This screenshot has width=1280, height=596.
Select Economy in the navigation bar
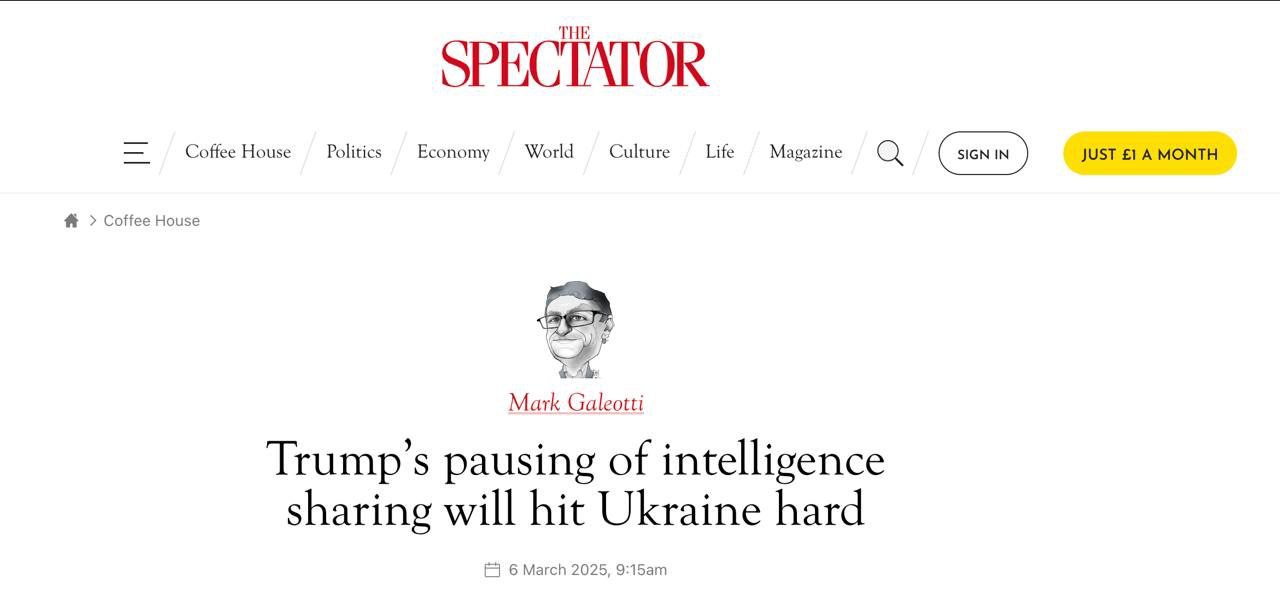click(x=453, y=152)
